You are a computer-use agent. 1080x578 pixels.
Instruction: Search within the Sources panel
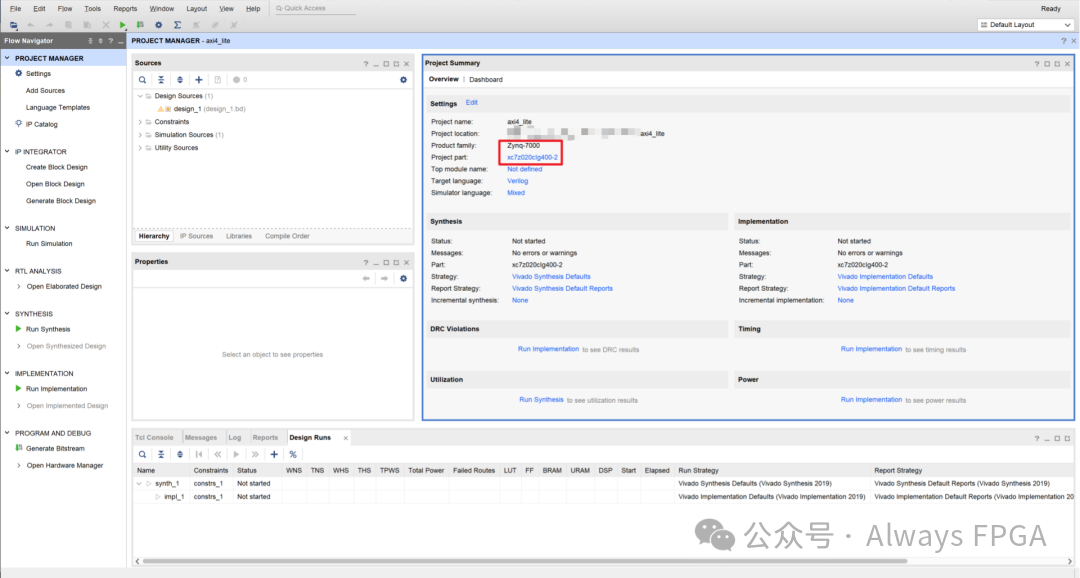(143, 80)
